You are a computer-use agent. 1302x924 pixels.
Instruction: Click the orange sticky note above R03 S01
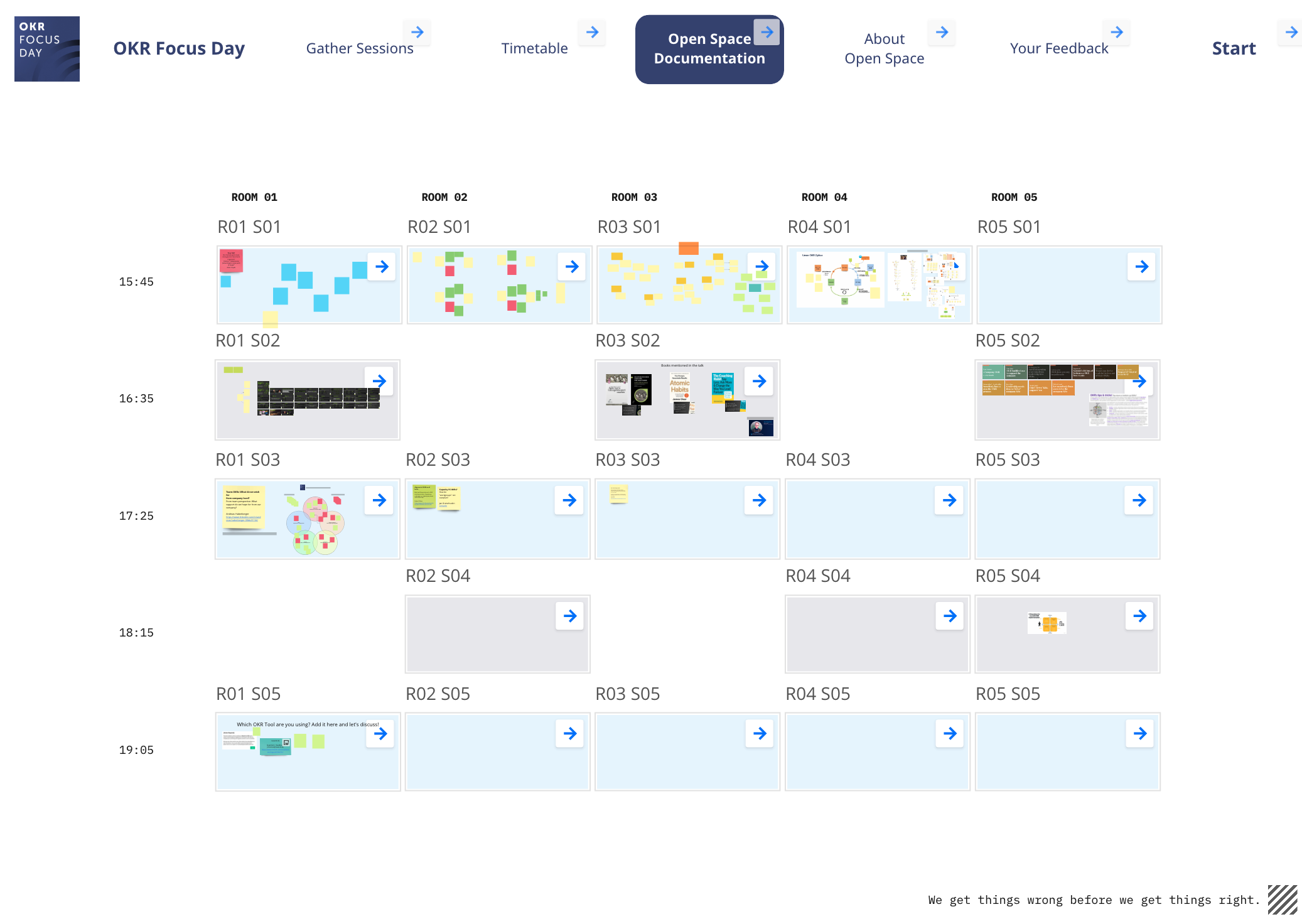(x=689, y=249)
